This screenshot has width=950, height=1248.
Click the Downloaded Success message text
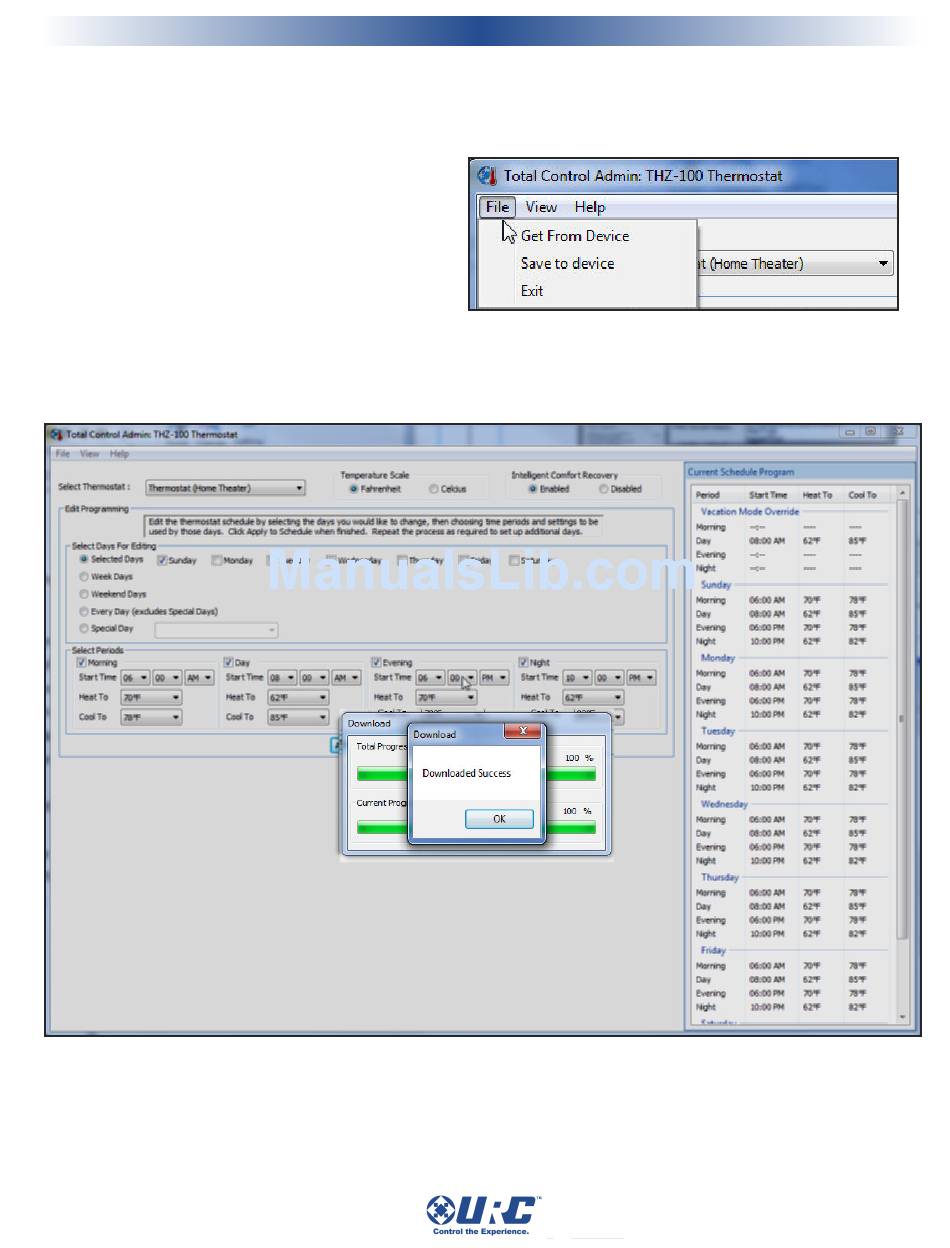click(466, 773)
